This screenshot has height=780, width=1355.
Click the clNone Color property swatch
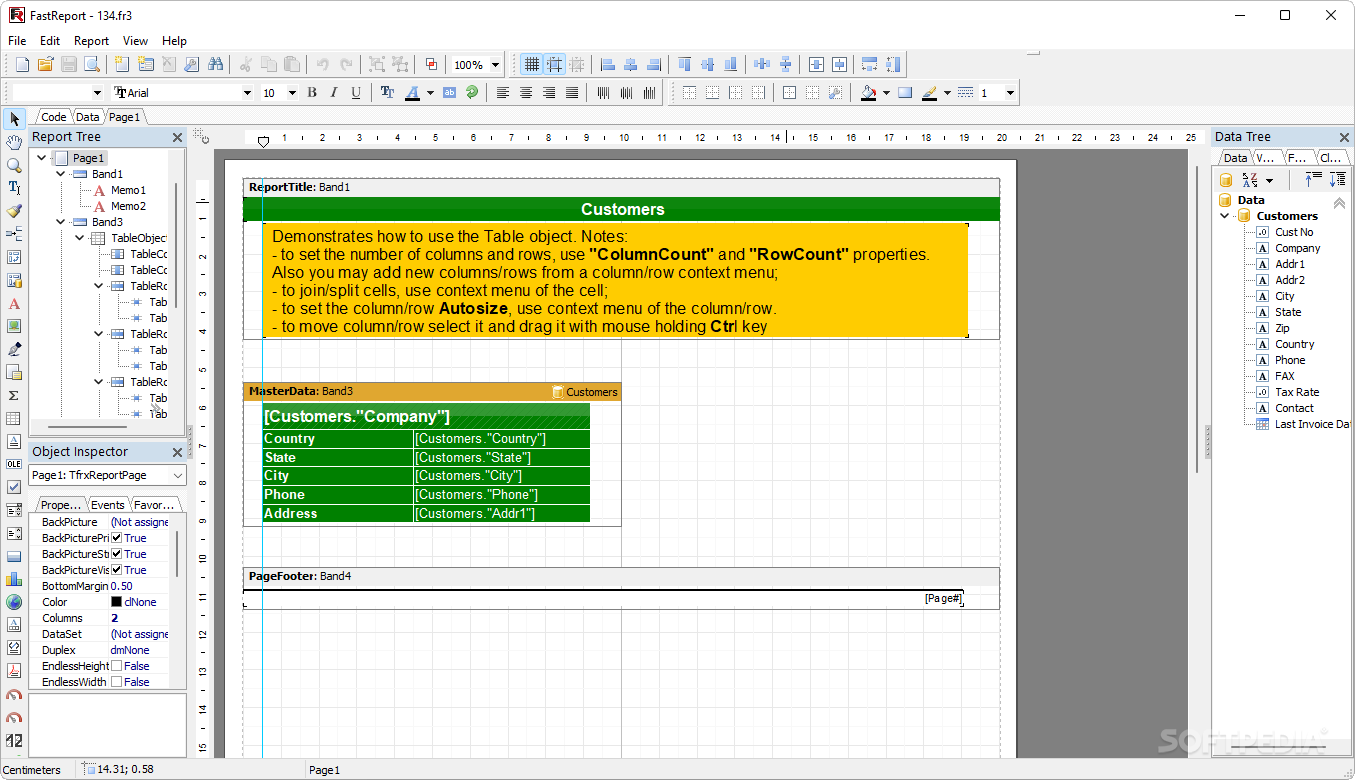[x=116, y=602]
